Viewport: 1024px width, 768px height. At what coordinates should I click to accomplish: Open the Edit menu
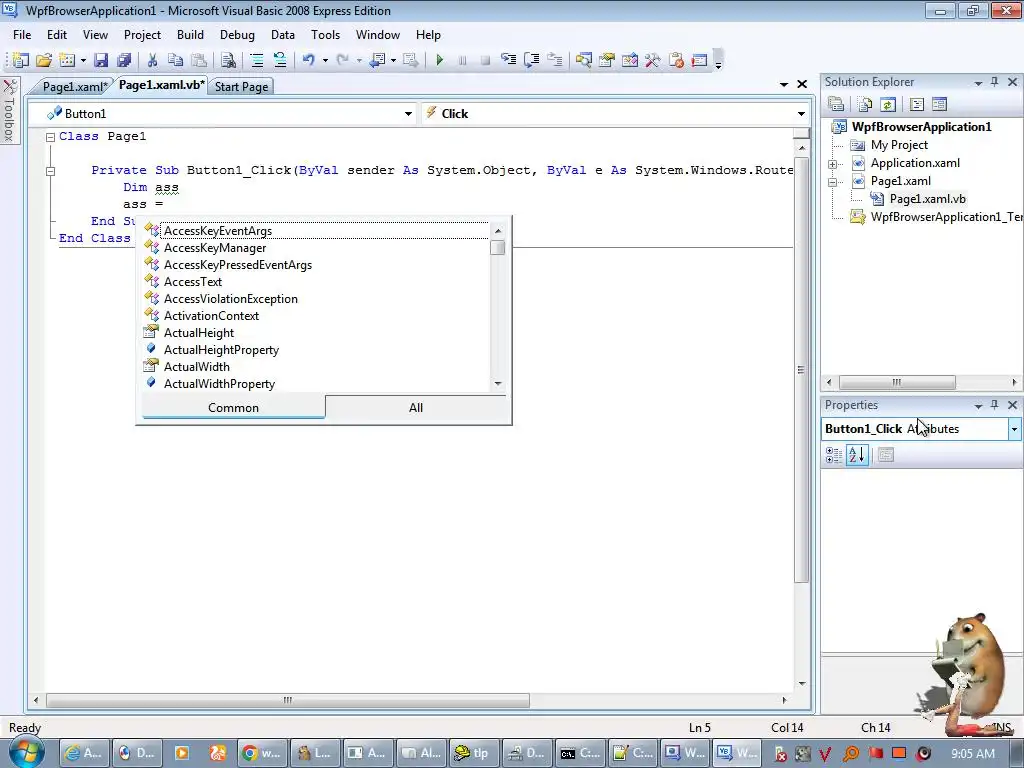pos(57,35)
